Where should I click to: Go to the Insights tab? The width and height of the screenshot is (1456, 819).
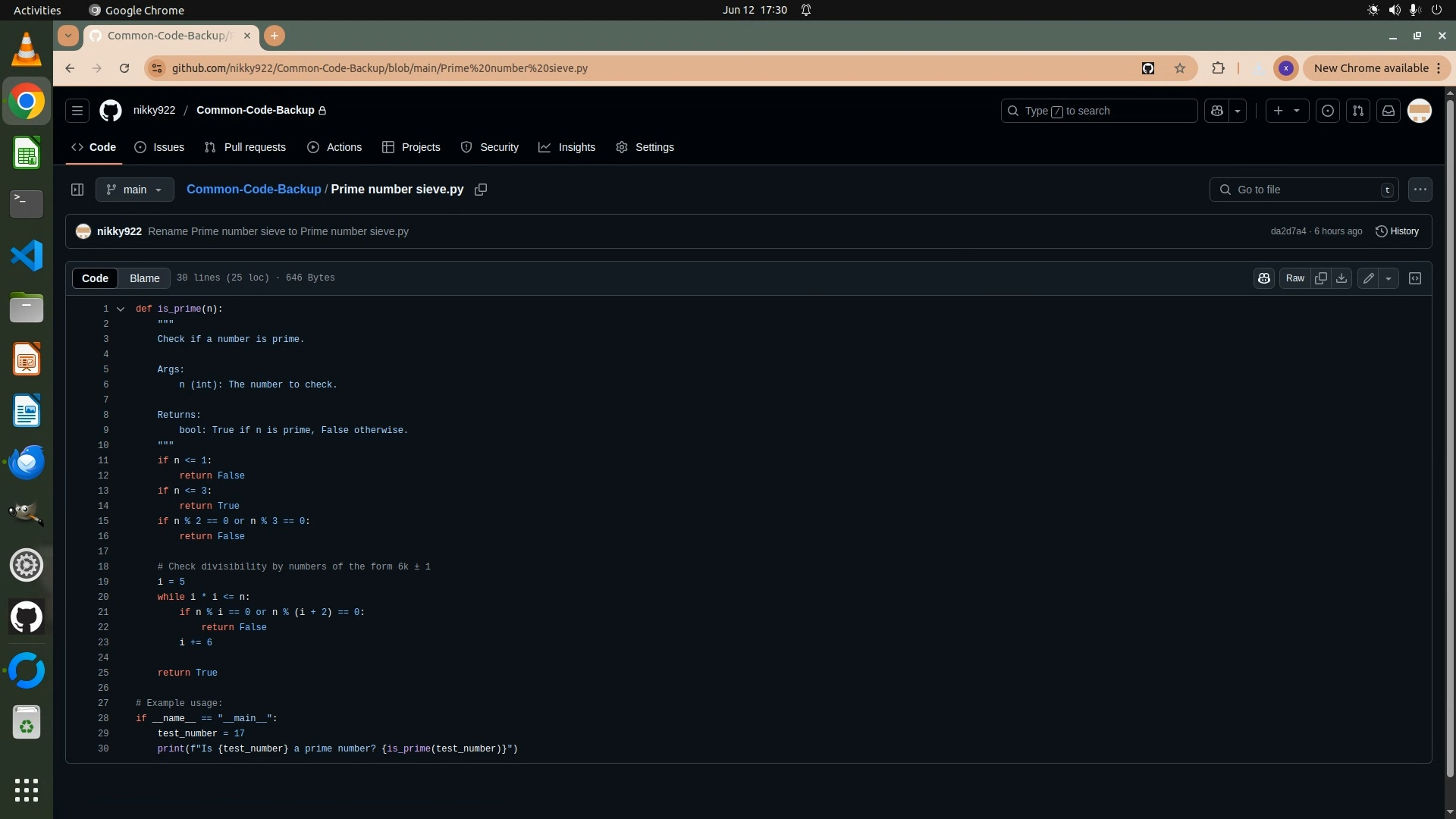[566, 147]
